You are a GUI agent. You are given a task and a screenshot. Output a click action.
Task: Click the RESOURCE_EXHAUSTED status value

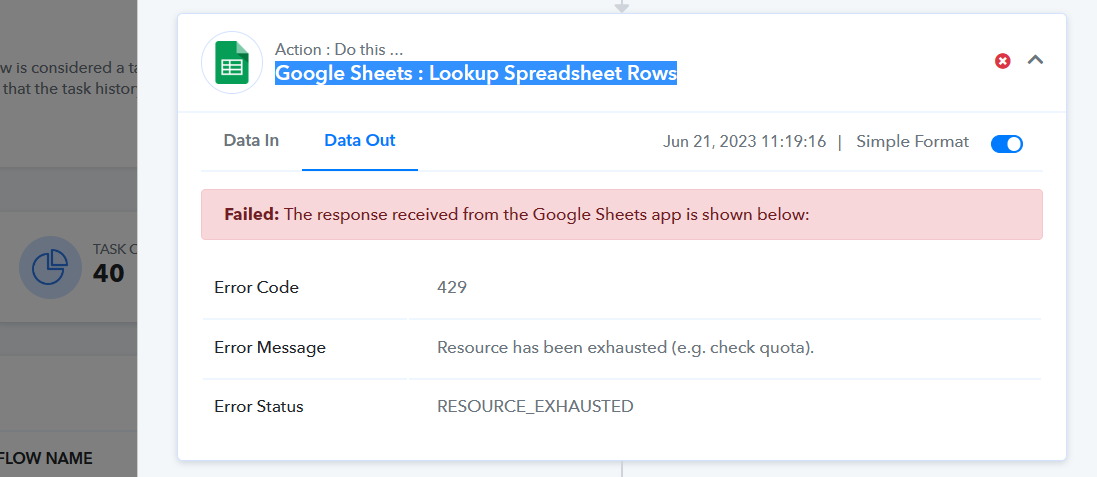(535, 406)
